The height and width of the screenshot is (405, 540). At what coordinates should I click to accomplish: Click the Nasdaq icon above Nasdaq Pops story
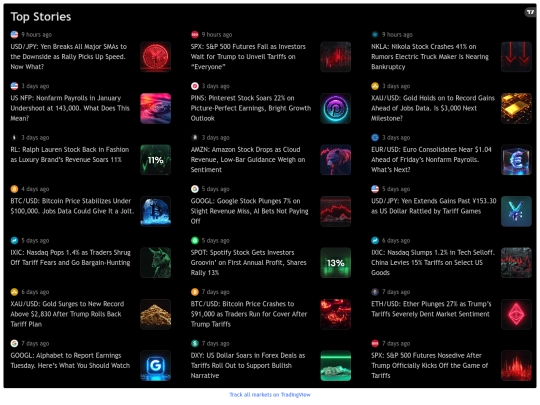[14, 240]
